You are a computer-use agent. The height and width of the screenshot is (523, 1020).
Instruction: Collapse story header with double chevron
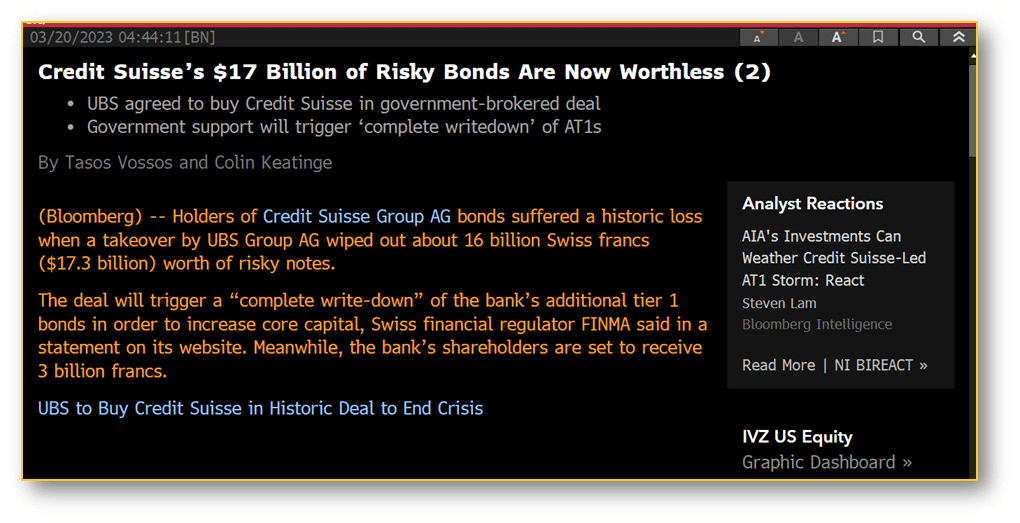958,38
